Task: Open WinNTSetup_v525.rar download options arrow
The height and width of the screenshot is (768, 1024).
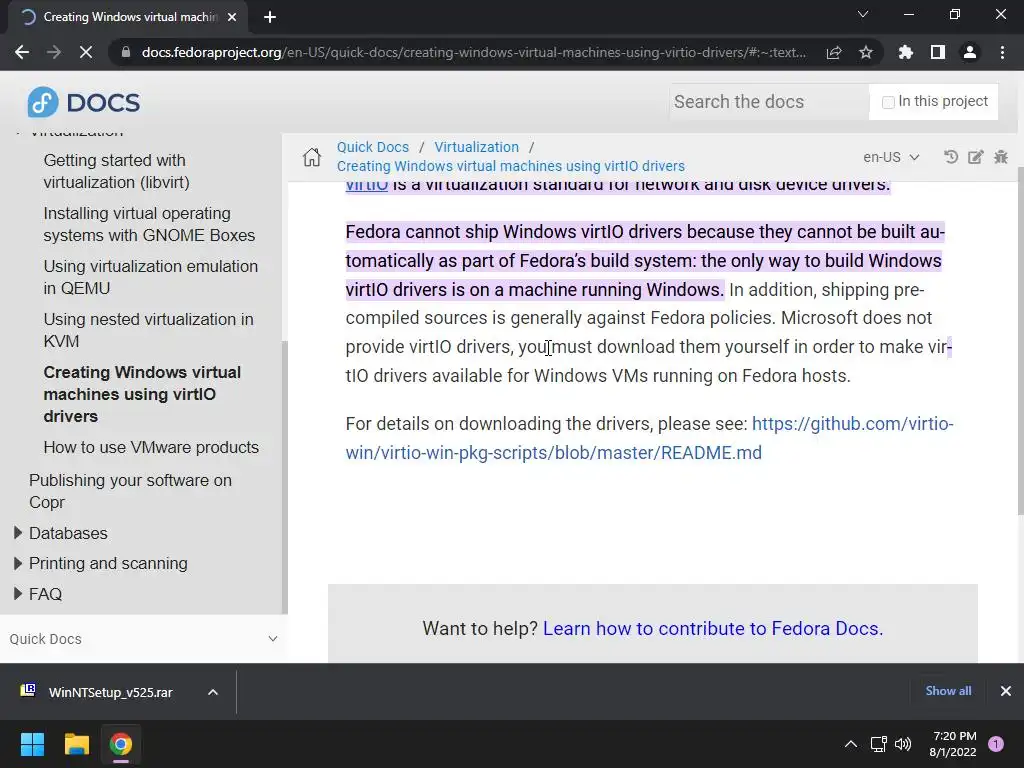Action: pos(213,692)
